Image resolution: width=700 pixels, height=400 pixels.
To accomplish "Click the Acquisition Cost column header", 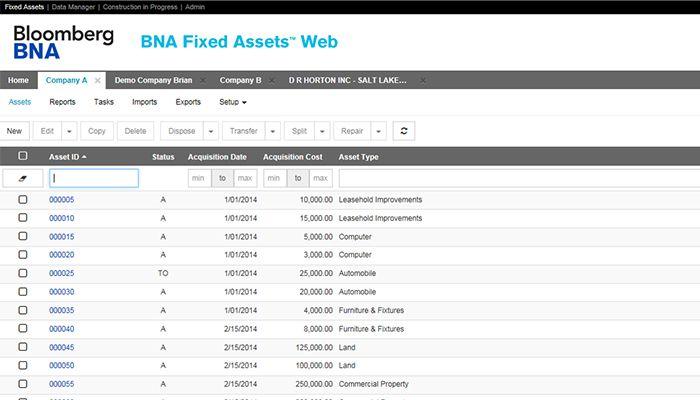I will tap(292, 157).
